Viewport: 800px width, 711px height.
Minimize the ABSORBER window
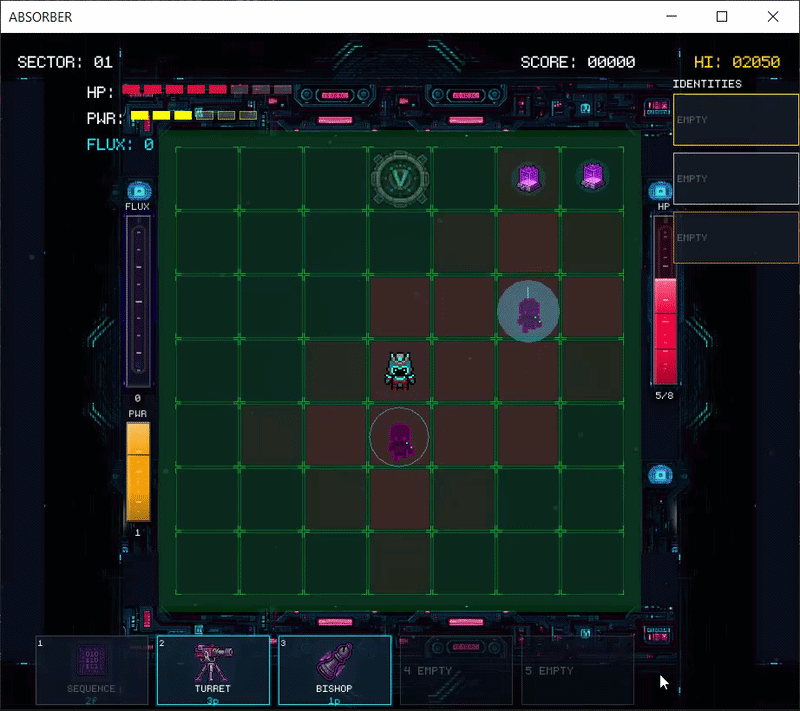click(x=671, y=17)
